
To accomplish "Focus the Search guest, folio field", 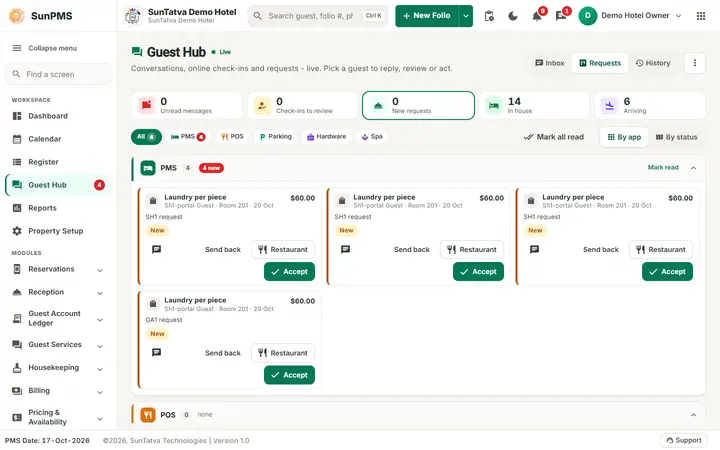I will point(318,16).
